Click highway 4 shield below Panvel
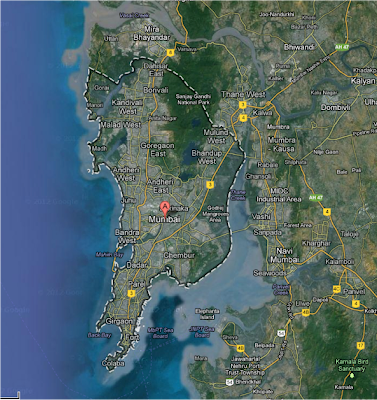The width and height of the screenshot is (377, 400). tap(356, 304)
